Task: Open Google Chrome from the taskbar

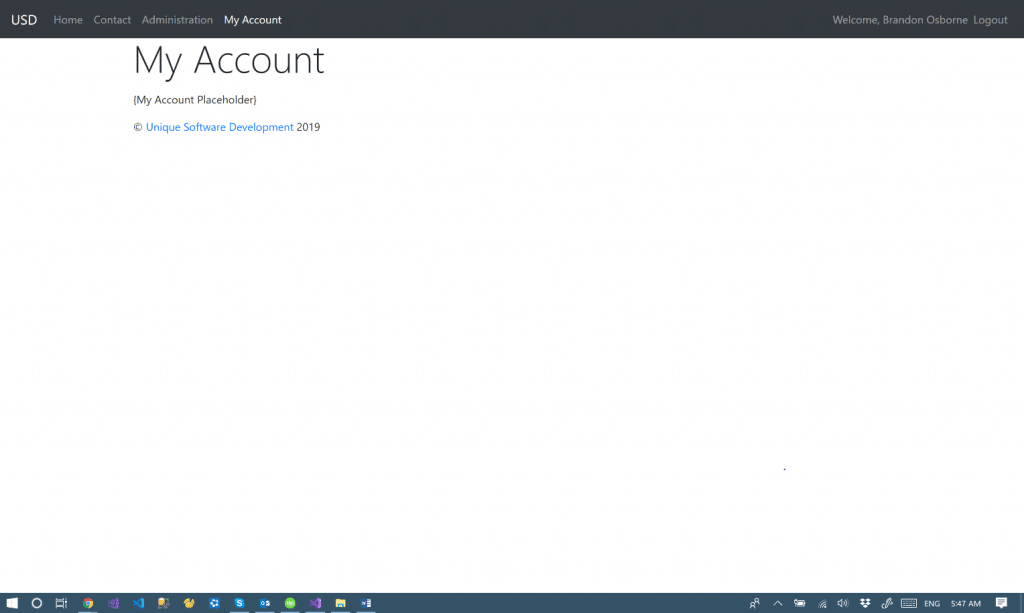Action: click(88, 603)
